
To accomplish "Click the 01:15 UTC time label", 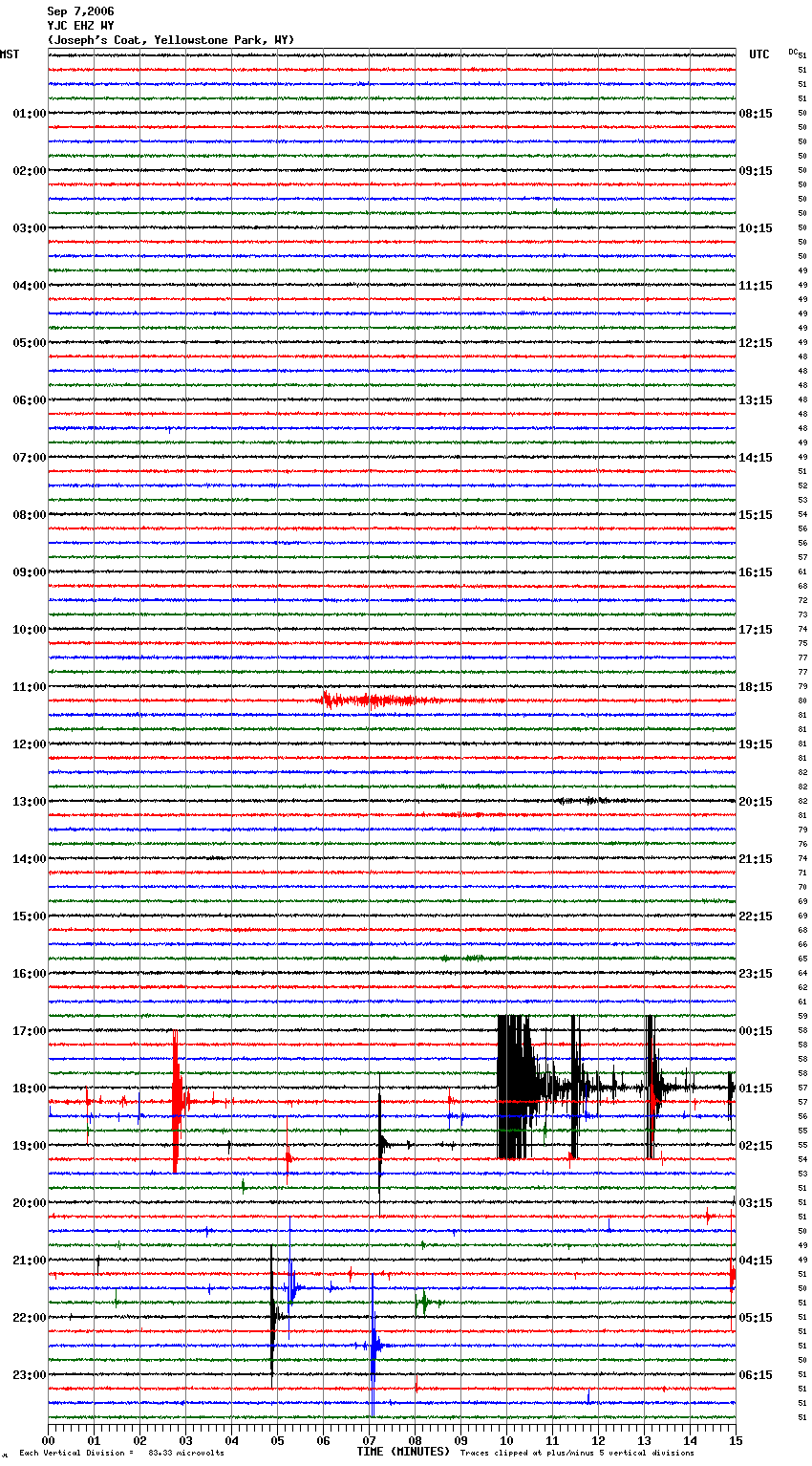I will click(x=756, y=1089).
